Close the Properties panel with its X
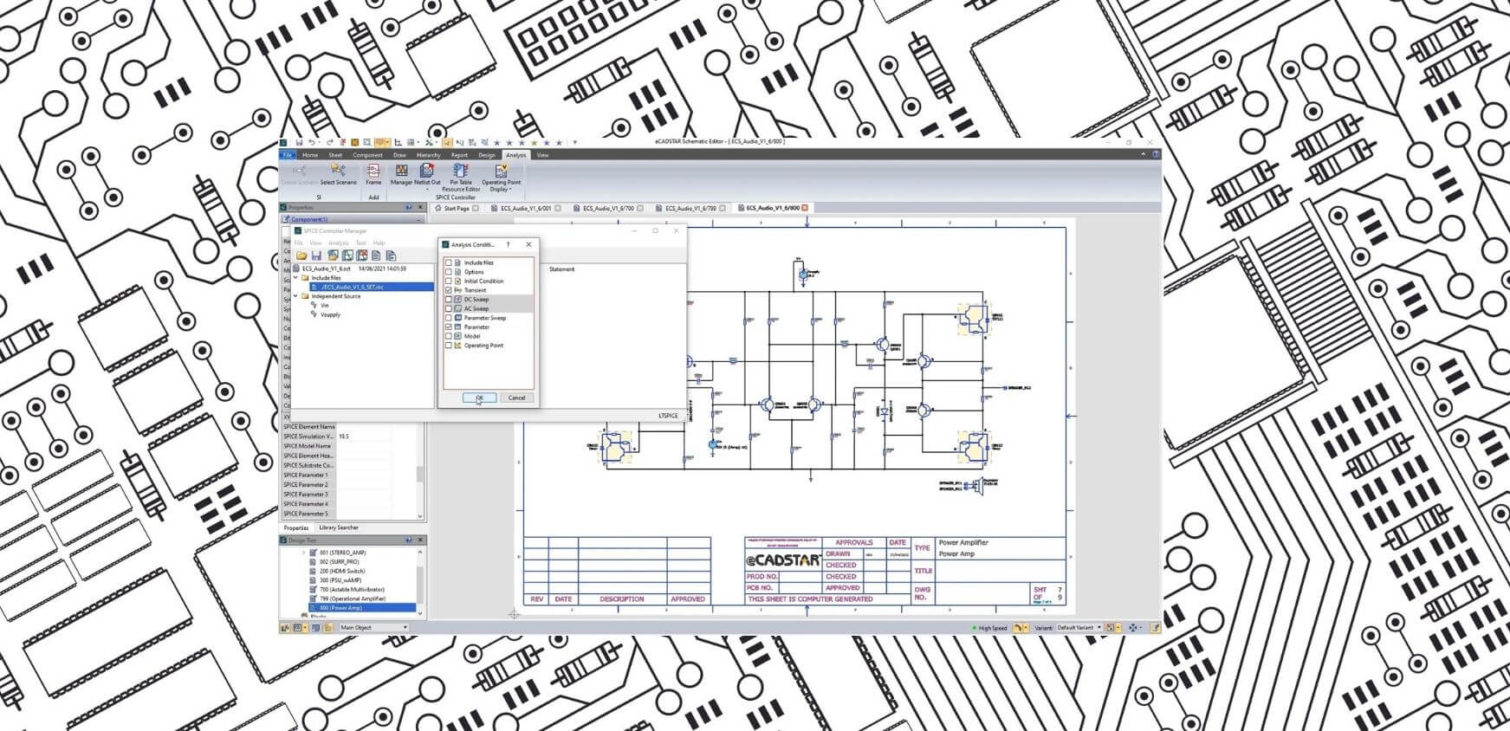The image size is (1510, 731). pyautogui.click(x=420, y=207)
